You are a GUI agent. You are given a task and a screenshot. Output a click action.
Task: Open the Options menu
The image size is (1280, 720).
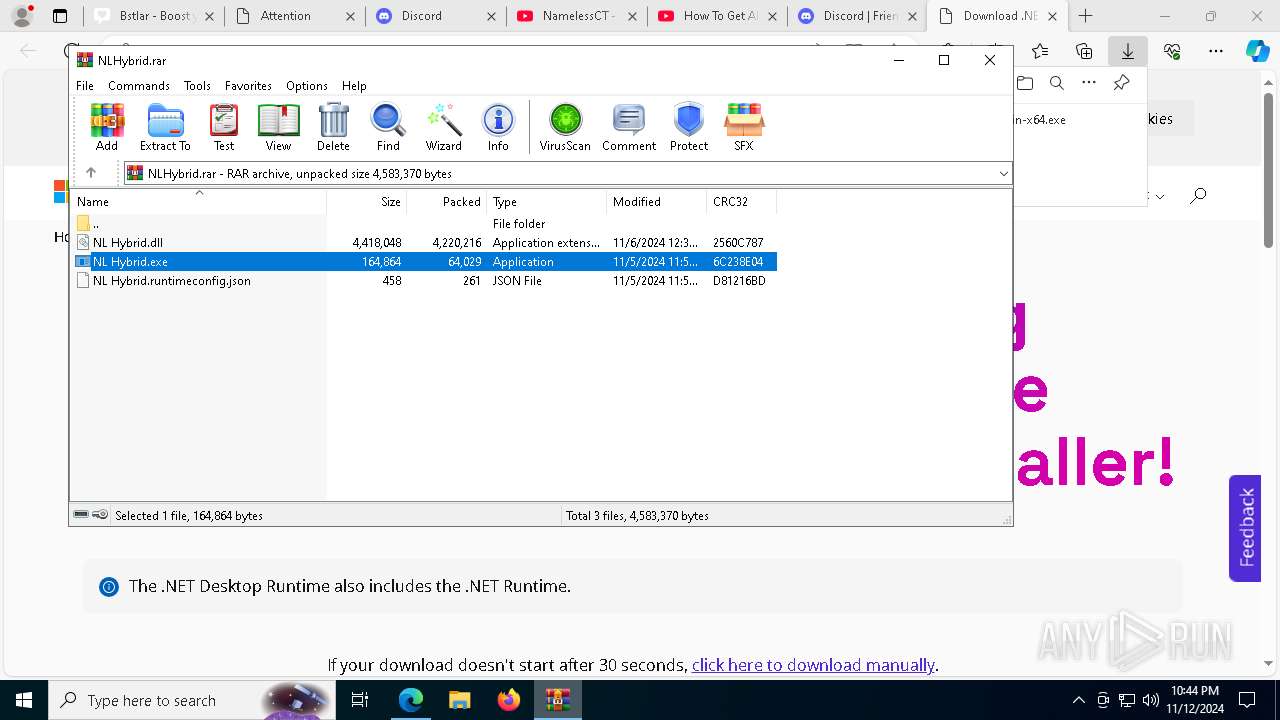[x=307, y=86]
